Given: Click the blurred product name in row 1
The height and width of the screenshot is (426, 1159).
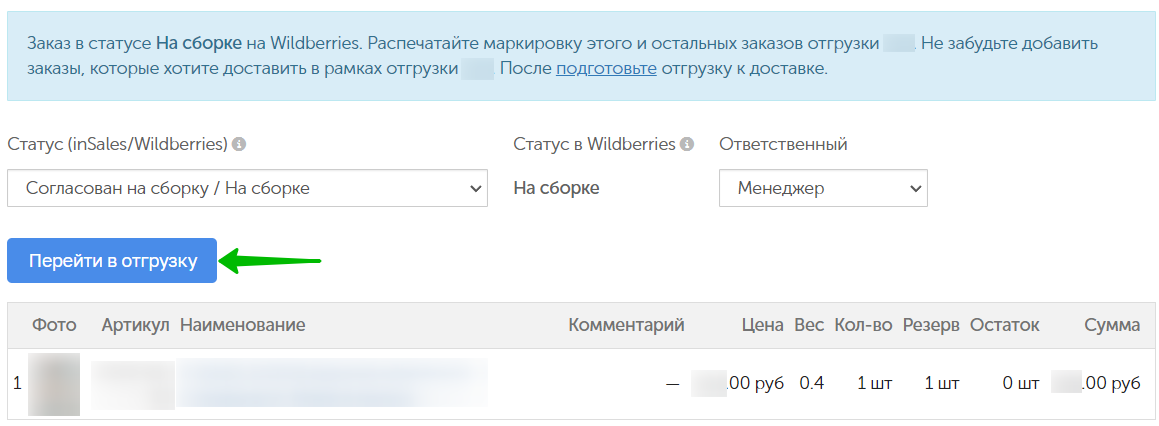Looking at the screenshot, I should (332, 383).
